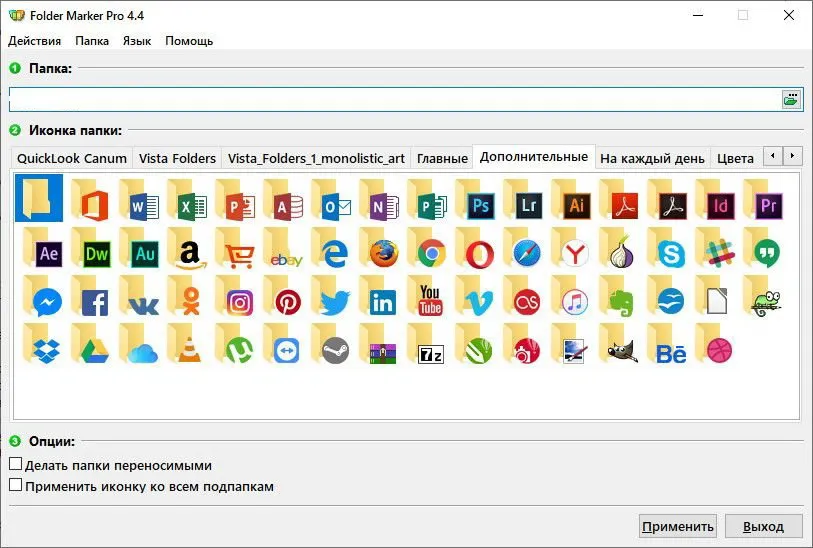Viewport: 813px width, 548px height.
Task: Open the Vista_Folders_1_monolistic_art tab
Action: [316, 158]
